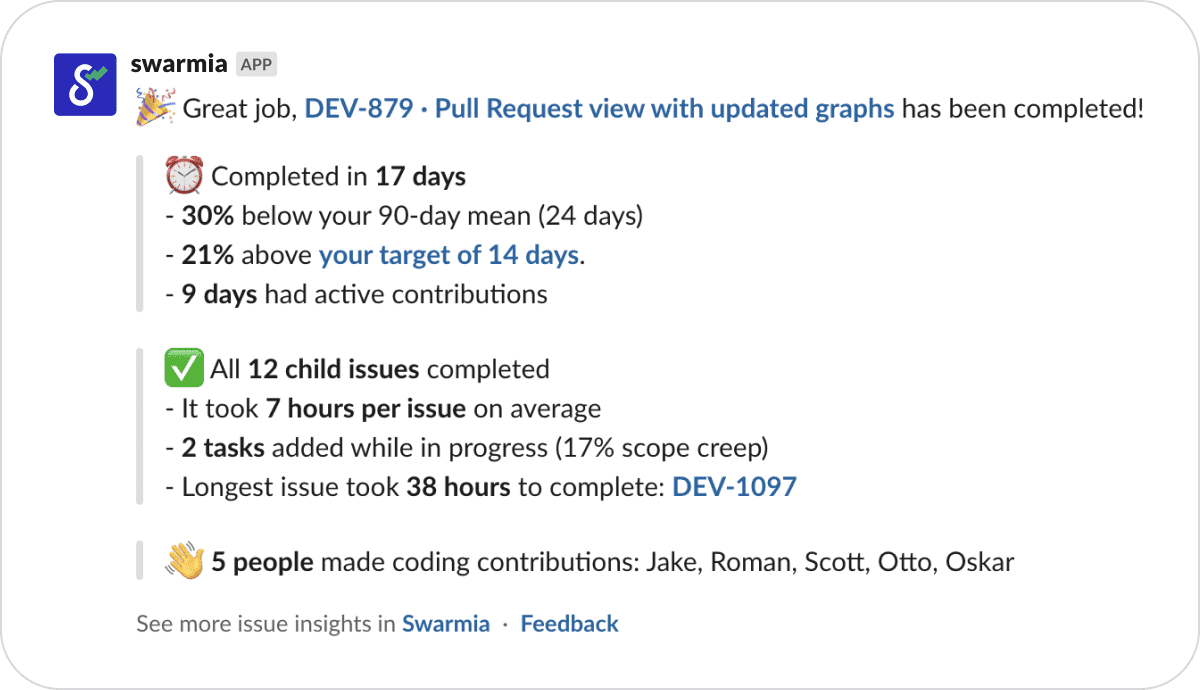Click the '5 people' bold text
This screenshot has height=690, width=1200.
262,562
